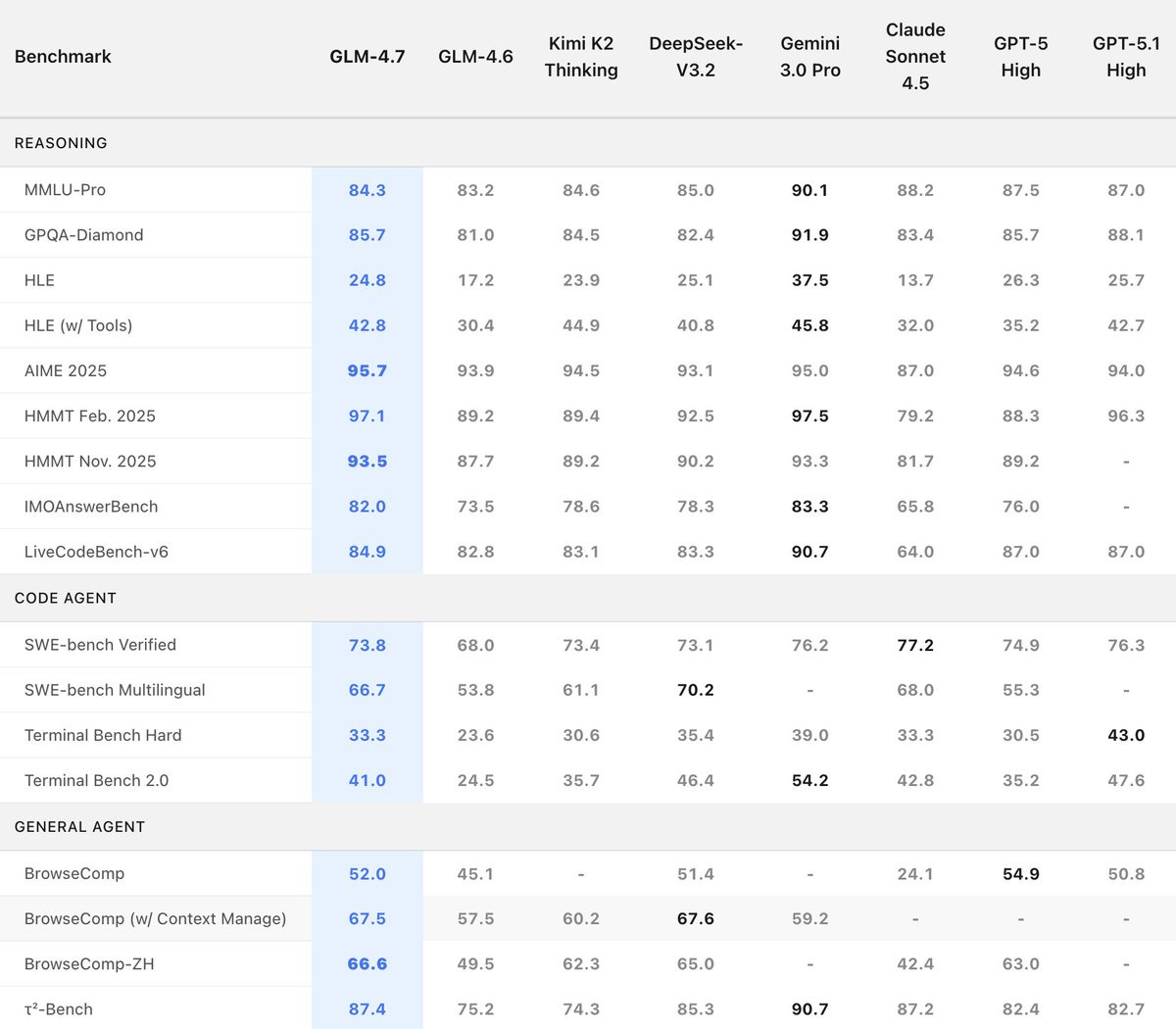Screen dimensions: 1176x1029
Task: Select the BrowseComp-ZH row label
Action: click(x=89, y=963)
